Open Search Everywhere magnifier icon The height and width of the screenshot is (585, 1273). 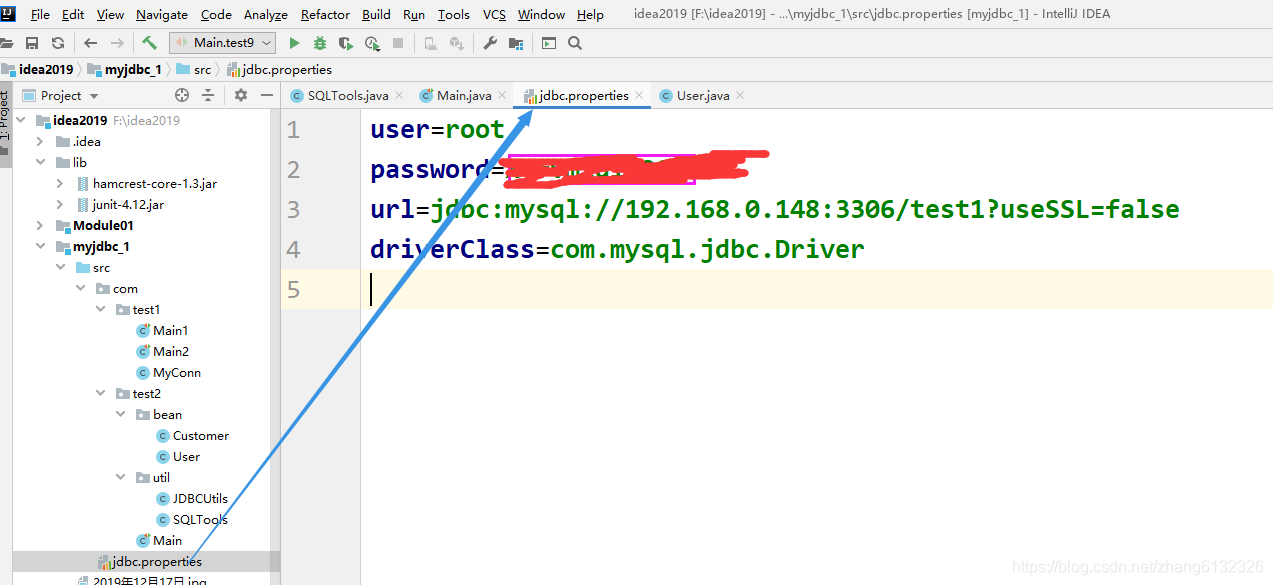point(575,43)
